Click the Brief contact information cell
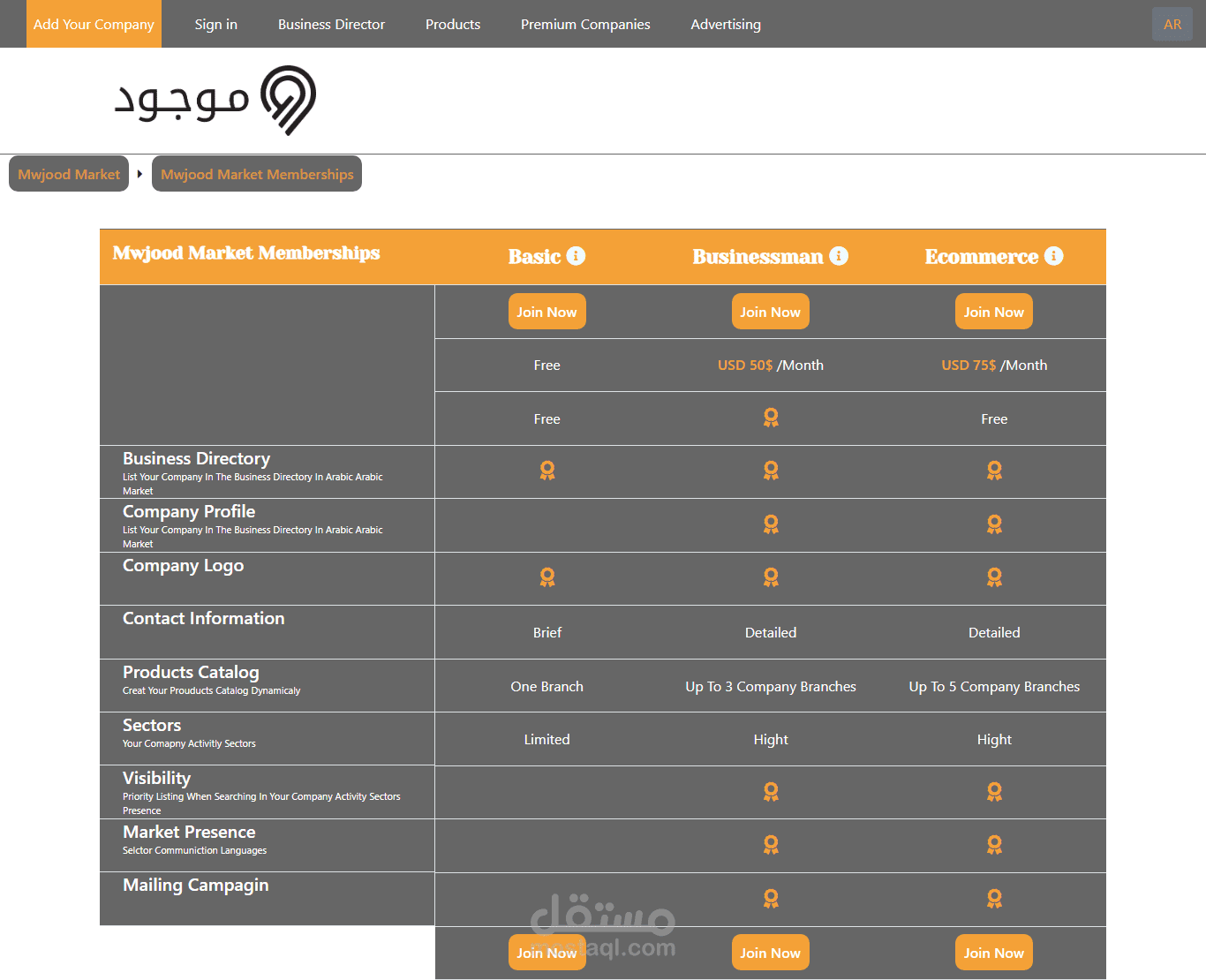 [547, 633]
